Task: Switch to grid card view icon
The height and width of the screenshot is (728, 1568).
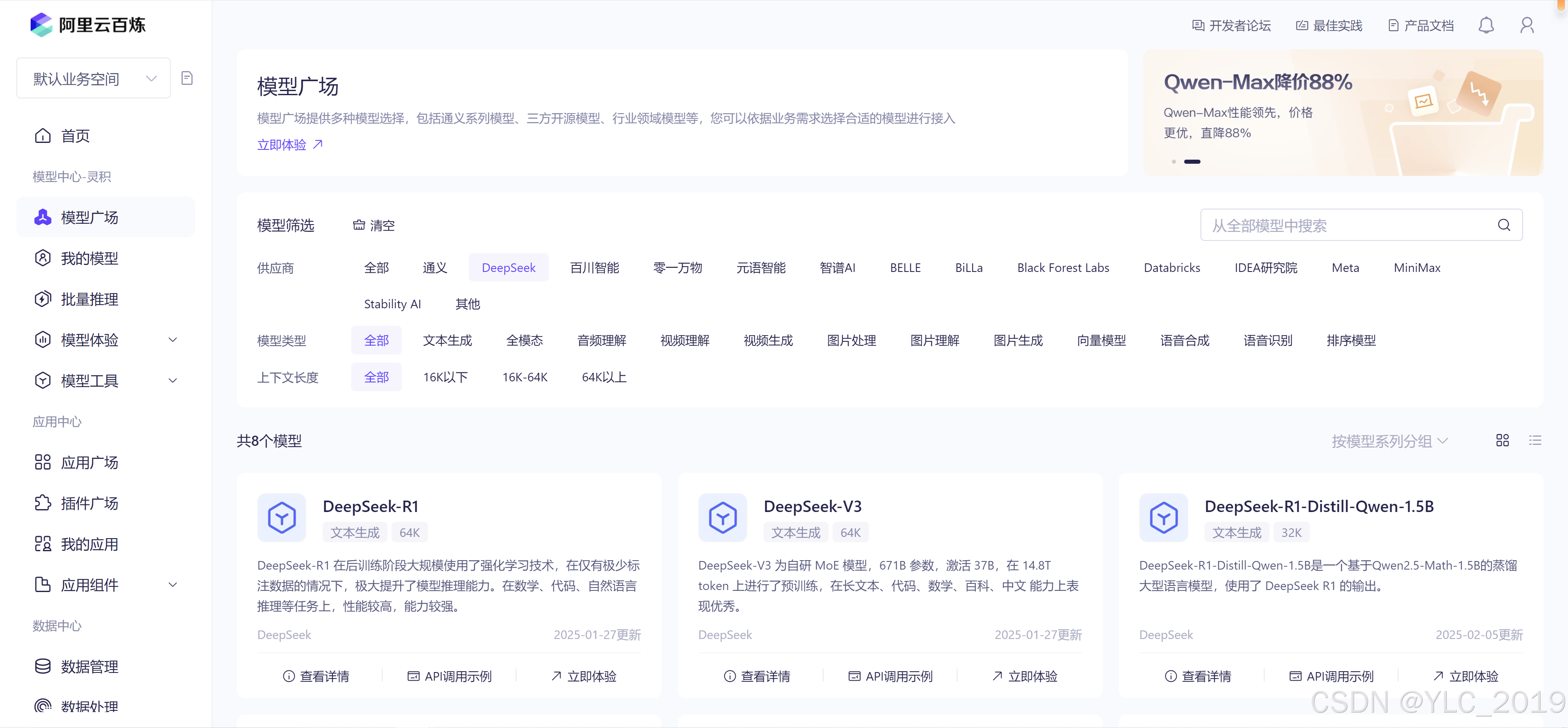Action: click(x=1502, y=440)
